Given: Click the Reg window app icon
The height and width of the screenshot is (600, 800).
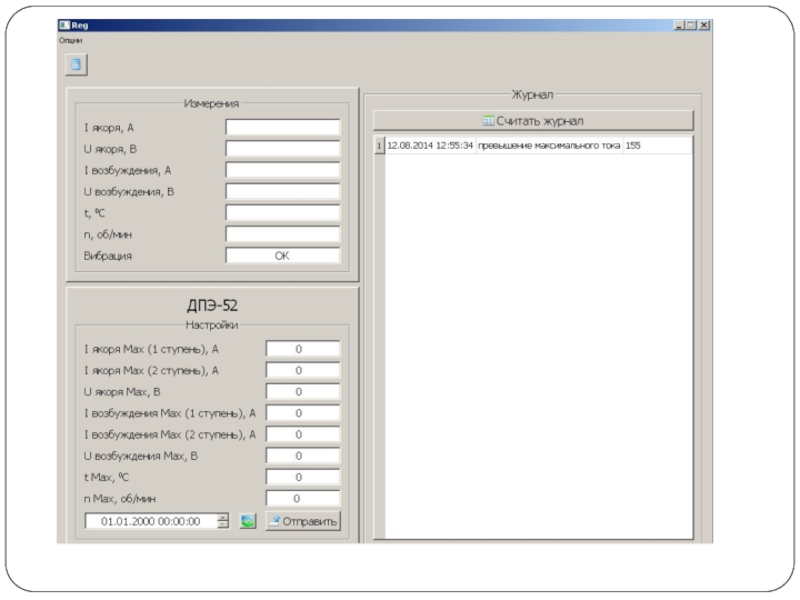Looking at the screenshot, I should (64, 25).
